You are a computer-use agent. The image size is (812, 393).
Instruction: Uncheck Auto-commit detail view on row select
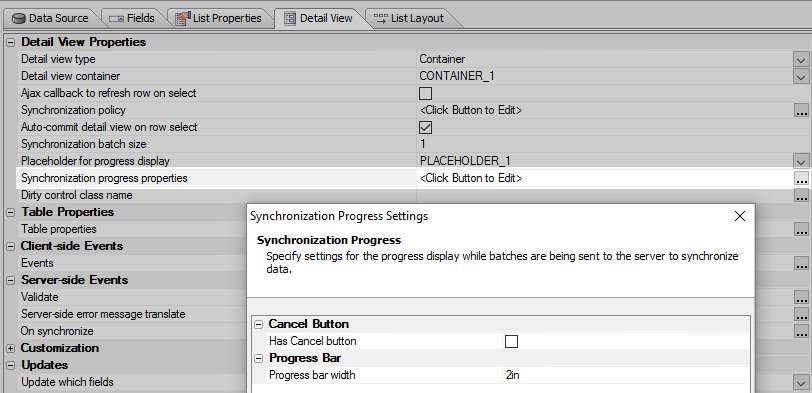point(425,127)
